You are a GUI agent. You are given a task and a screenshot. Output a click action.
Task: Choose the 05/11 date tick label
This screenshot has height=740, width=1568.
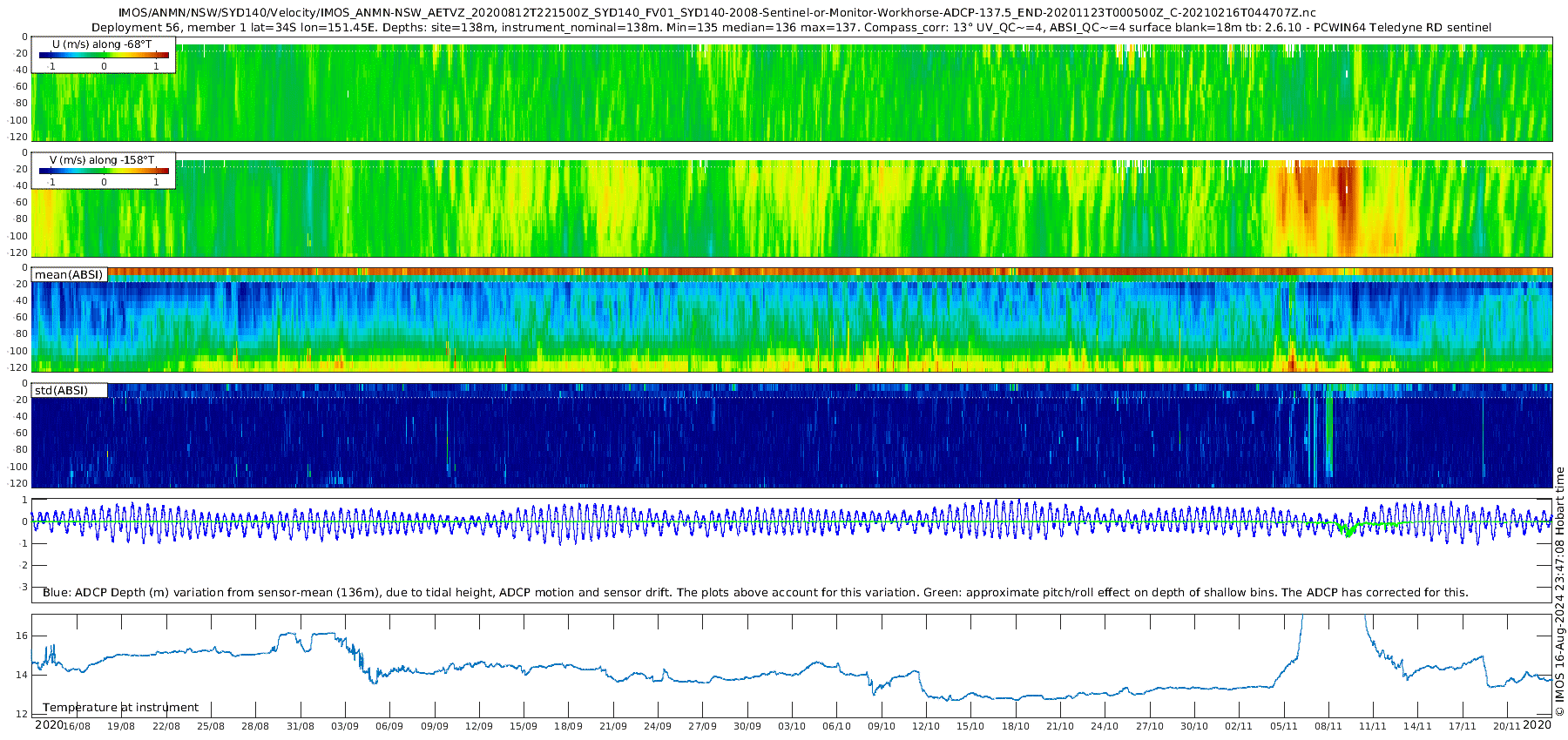[1284, 726]
